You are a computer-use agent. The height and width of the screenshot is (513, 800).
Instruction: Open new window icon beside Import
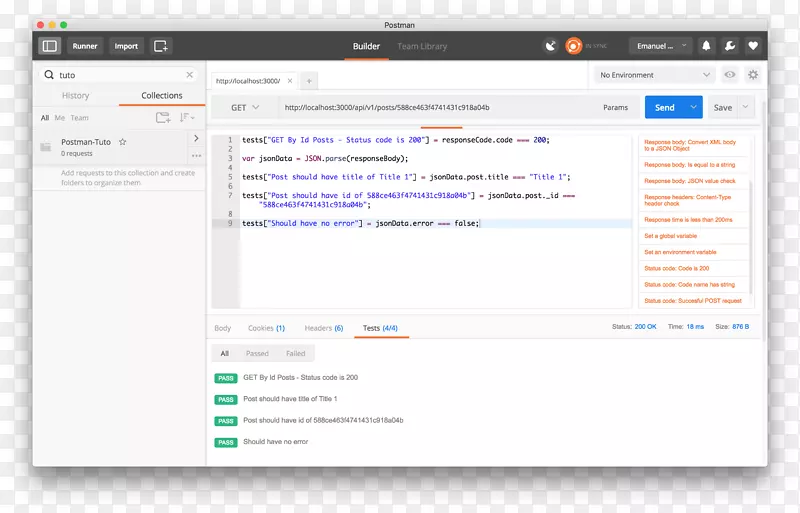click(x=161, y=46)
